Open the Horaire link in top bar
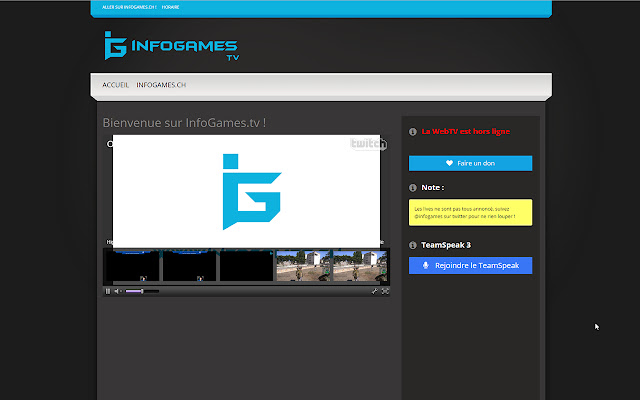640x400 pixels. 170,8
